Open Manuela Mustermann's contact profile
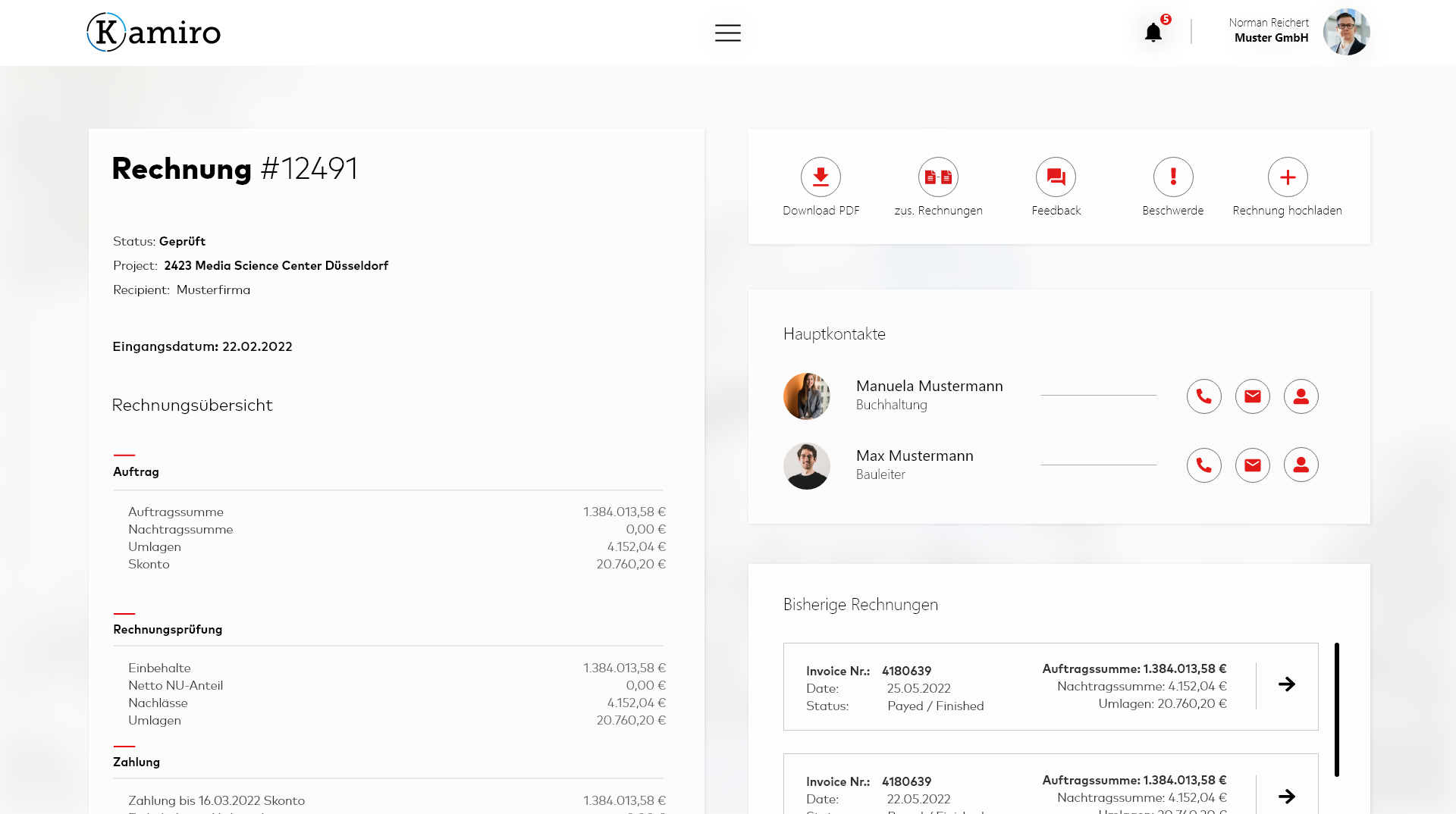1456x814 pixels. pyautogui.click(x=1301, y=396)
